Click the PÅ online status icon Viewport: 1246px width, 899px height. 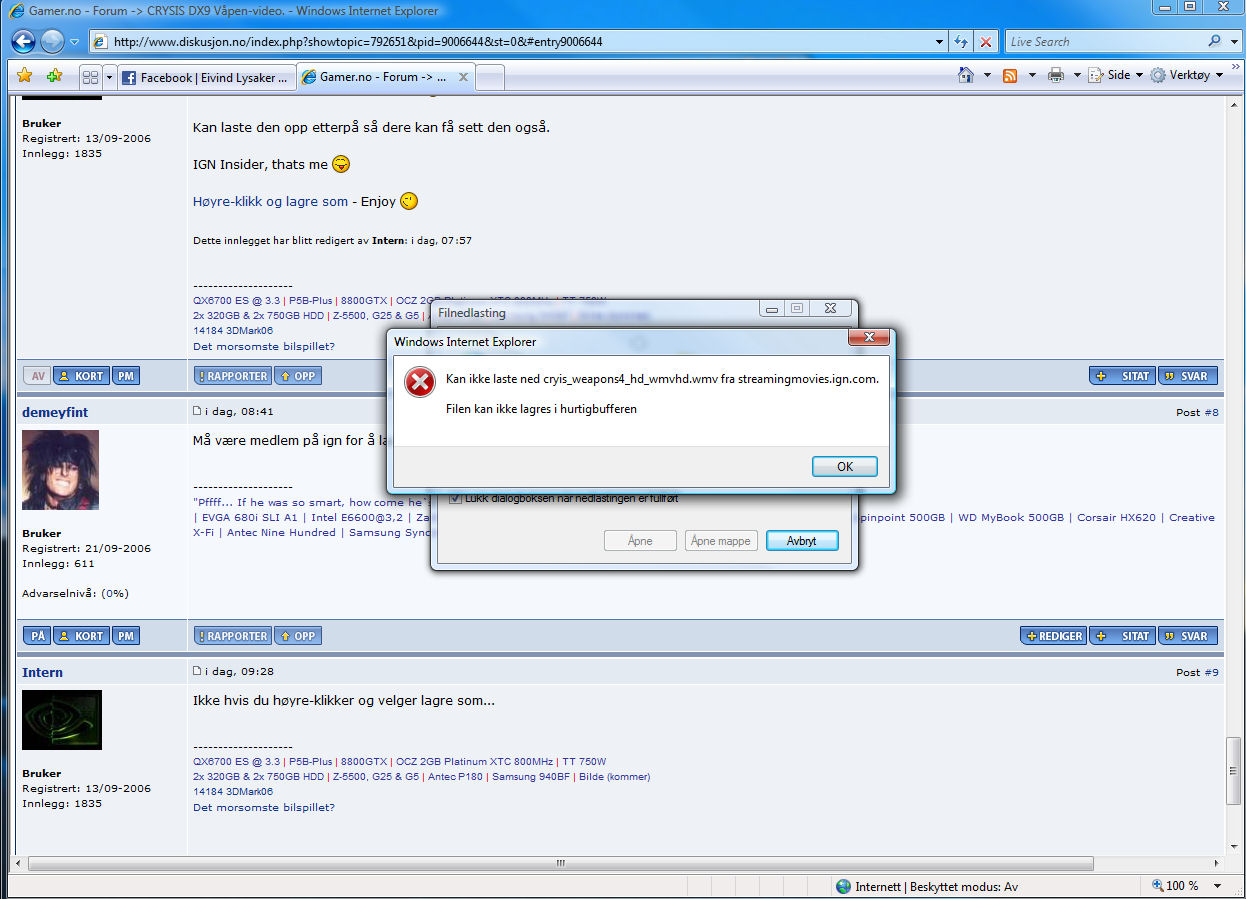click(37, 636)
